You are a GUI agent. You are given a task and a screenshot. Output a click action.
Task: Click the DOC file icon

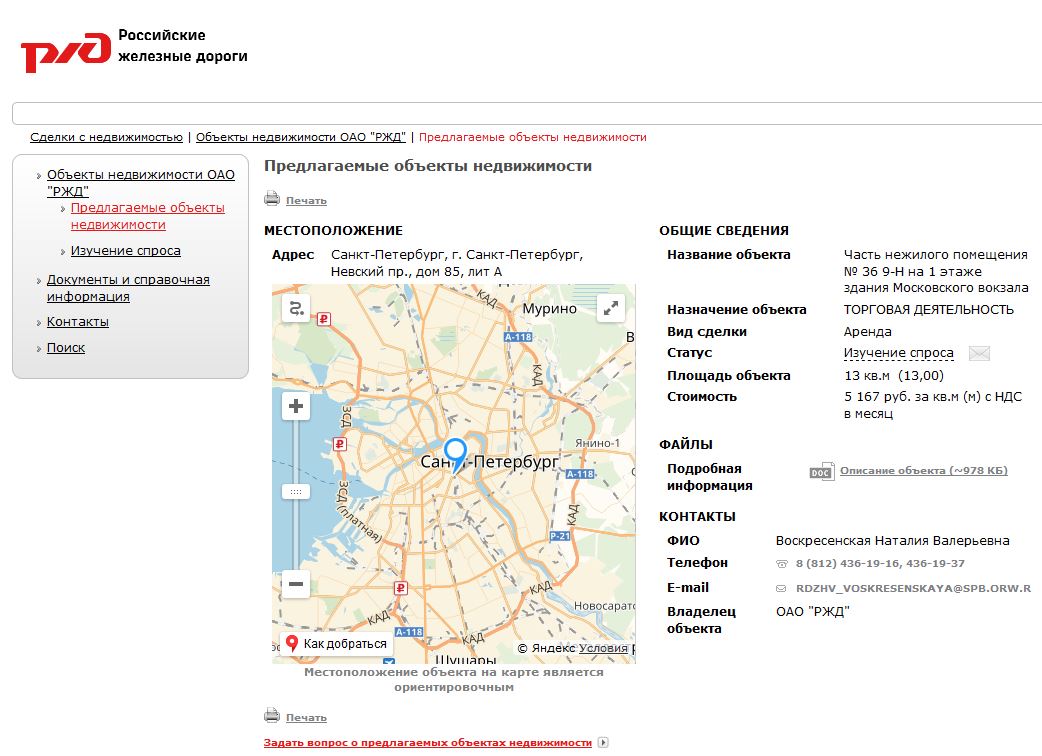point(821,471)
